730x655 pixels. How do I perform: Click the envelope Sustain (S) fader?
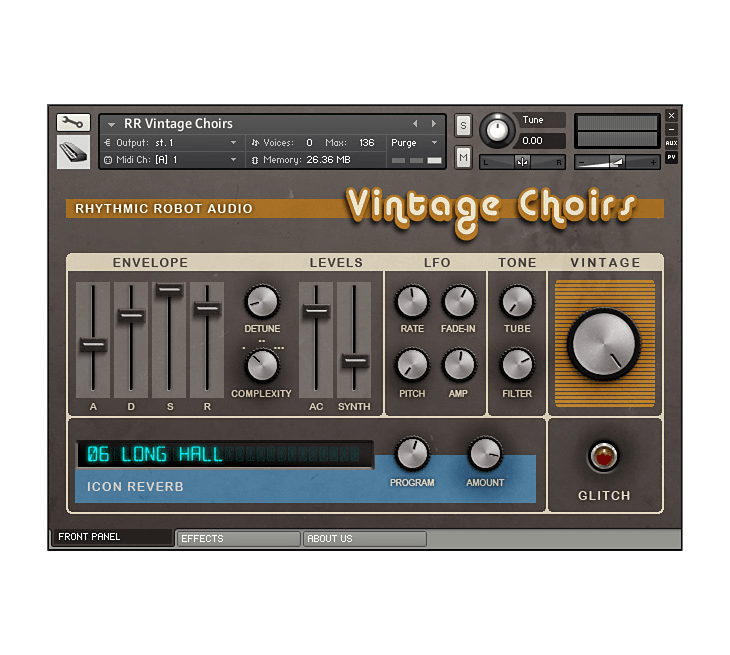[169, 290]
